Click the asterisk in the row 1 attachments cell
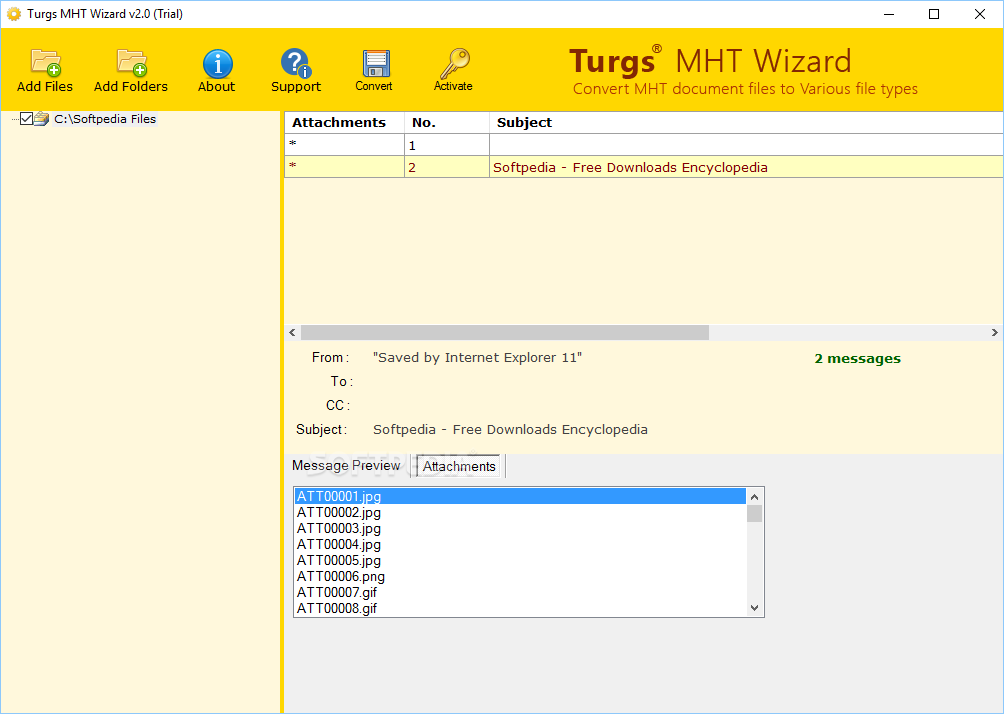This screenshot has width=1004, height=714. pyautogui.click(x=293, y=145)
